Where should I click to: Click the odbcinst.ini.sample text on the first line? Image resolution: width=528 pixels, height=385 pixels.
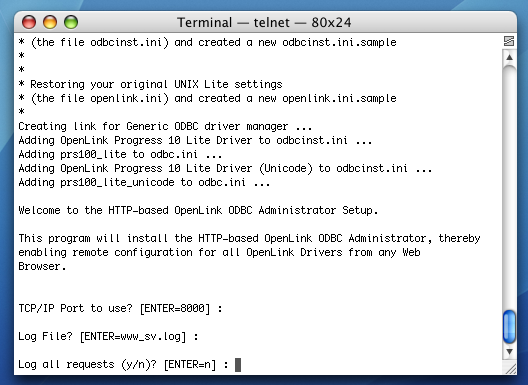pos(339,42)
